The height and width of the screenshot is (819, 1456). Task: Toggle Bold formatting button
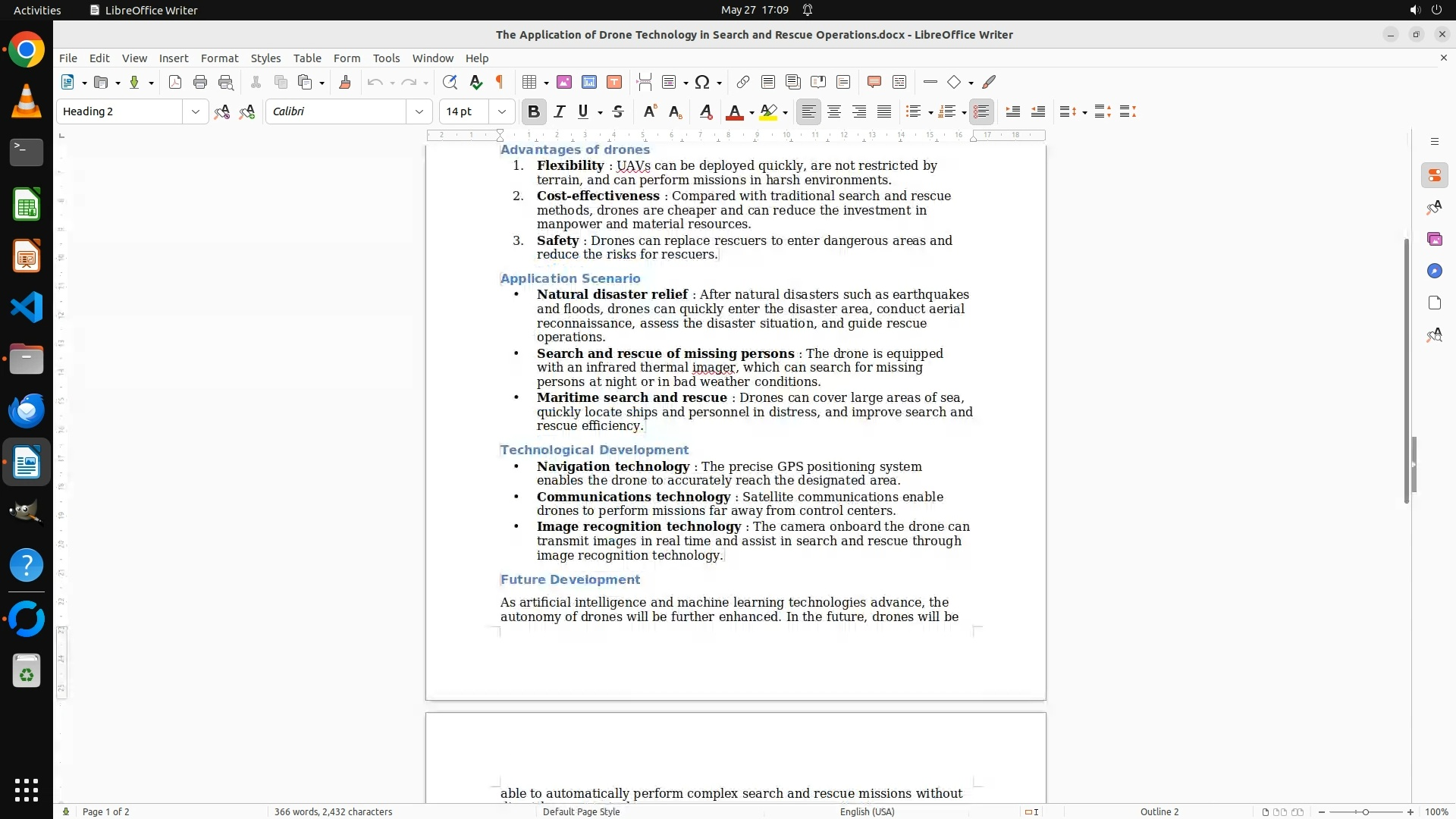pyautogui.click(x=534, y=111)
